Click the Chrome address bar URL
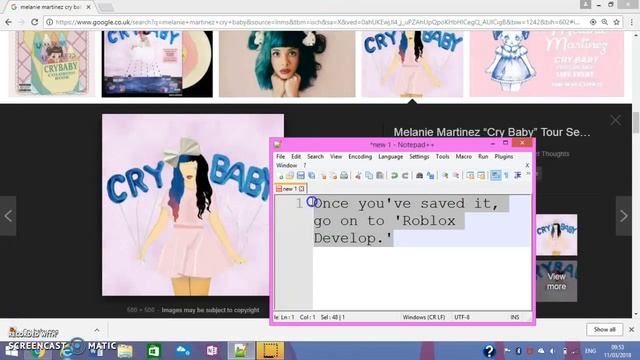640x360 pixels. [317, 22]
